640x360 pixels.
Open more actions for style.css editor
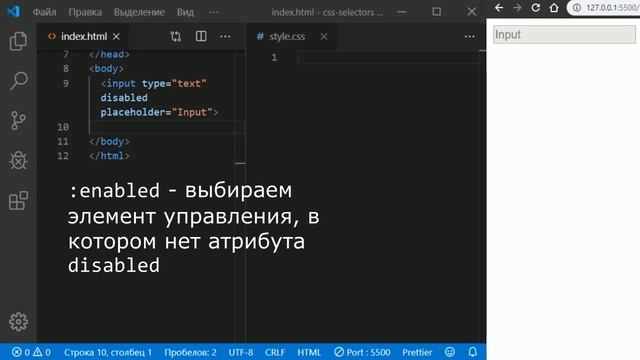[469, 37]
